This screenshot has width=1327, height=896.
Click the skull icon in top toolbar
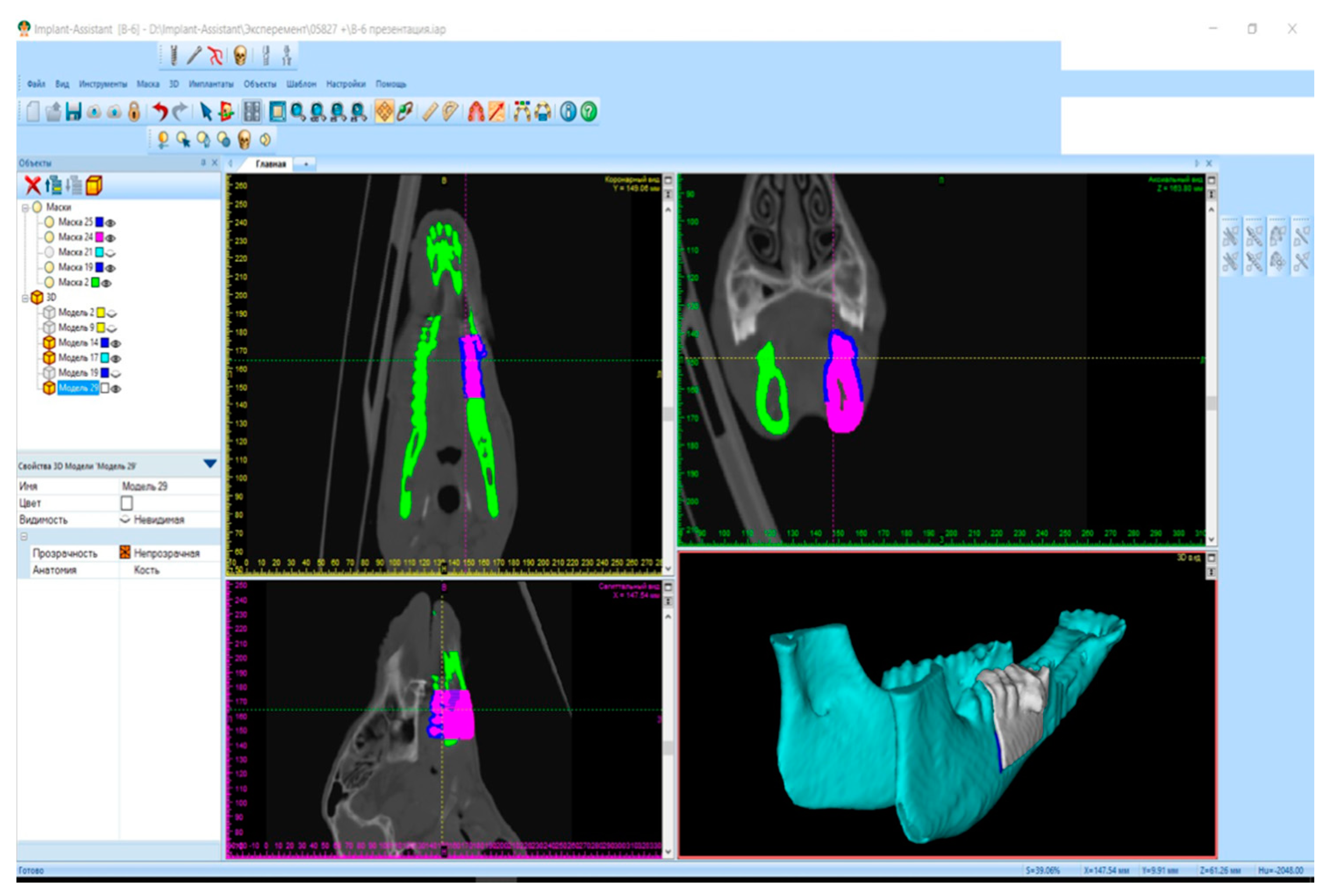click(x=240, y=56)
